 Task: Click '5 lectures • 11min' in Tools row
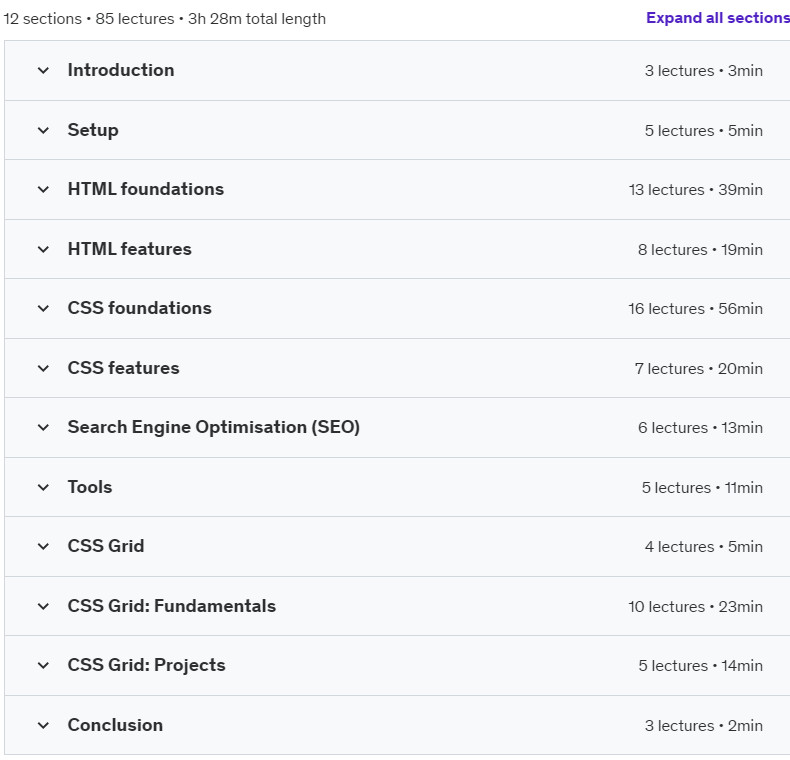pos(702,487)
